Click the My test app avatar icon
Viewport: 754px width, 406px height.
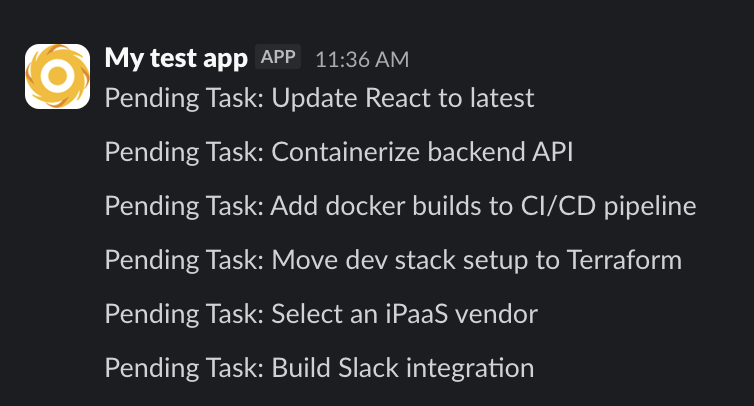(x=56, y=76)
